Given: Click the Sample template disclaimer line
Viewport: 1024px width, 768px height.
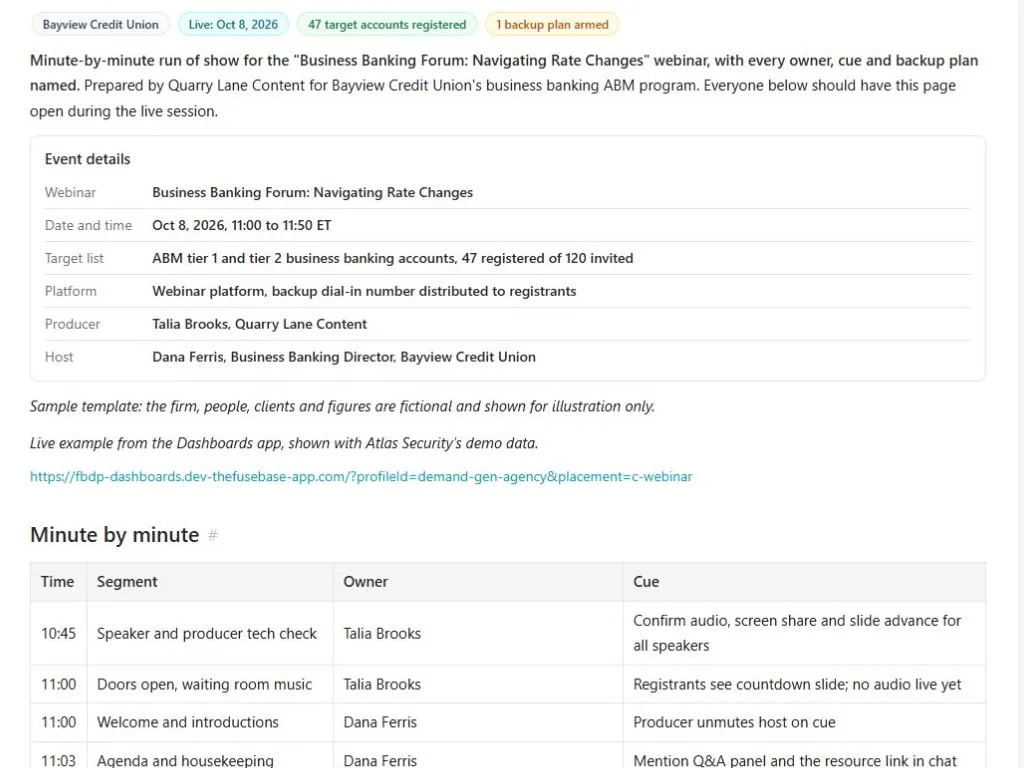Looking at the screenshot, I should click(342, 406).
